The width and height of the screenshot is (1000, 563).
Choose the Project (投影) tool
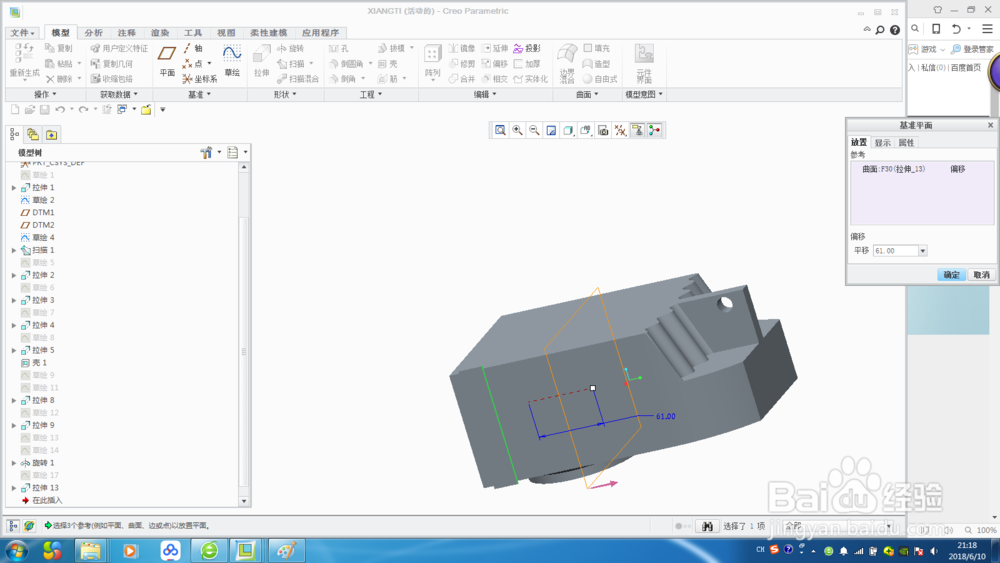[x=527, y=48]
